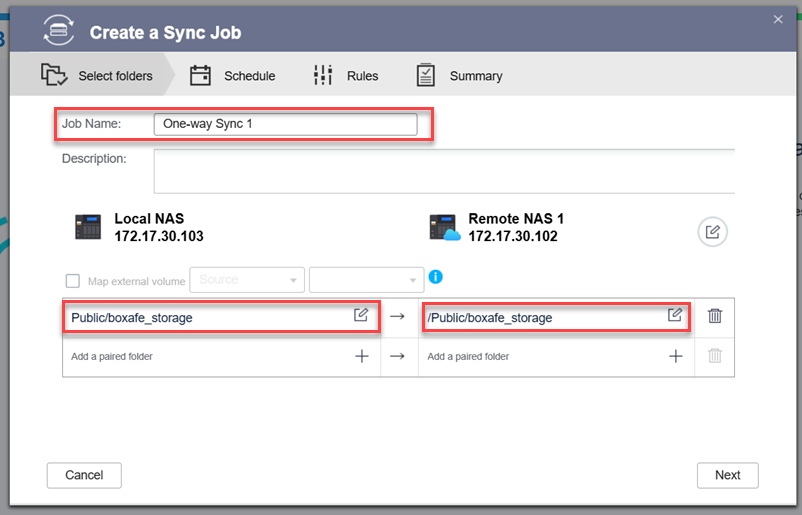Switch to the Rules step
Screen dimensions: 802x515
tap(345, 75)
